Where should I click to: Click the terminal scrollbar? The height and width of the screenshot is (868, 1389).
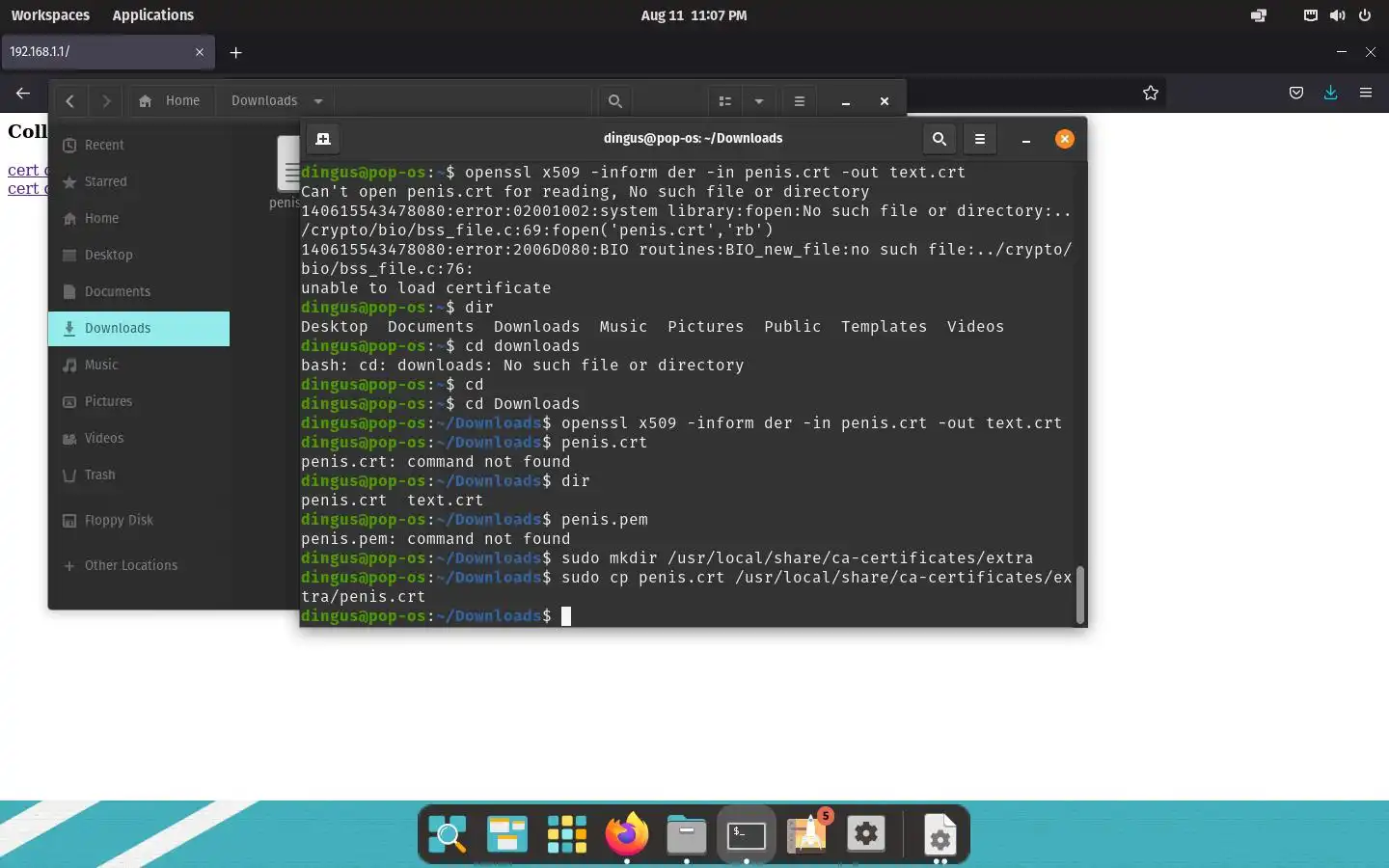click(1079, 594)
